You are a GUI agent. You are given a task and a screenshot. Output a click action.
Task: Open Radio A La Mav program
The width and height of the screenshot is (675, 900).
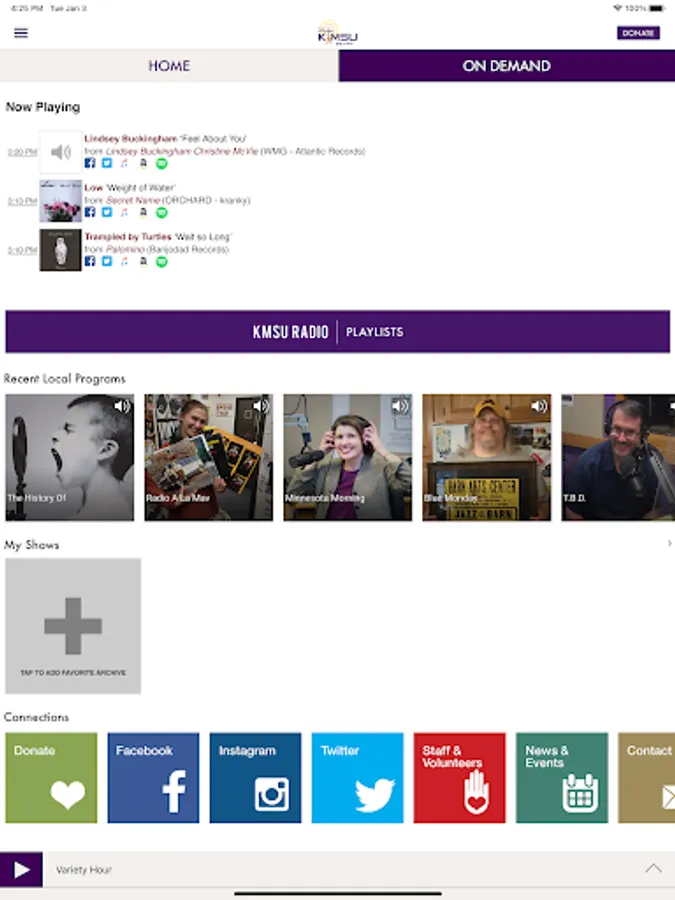coord(208,457)
